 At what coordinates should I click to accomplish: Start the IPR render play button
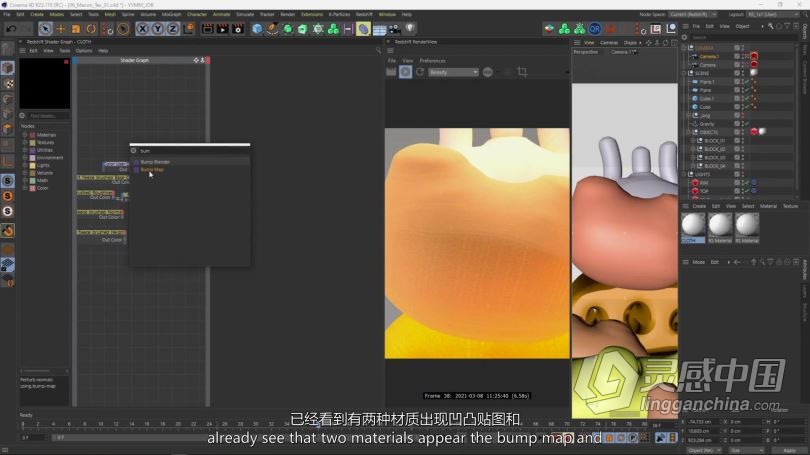coord(406,72)
